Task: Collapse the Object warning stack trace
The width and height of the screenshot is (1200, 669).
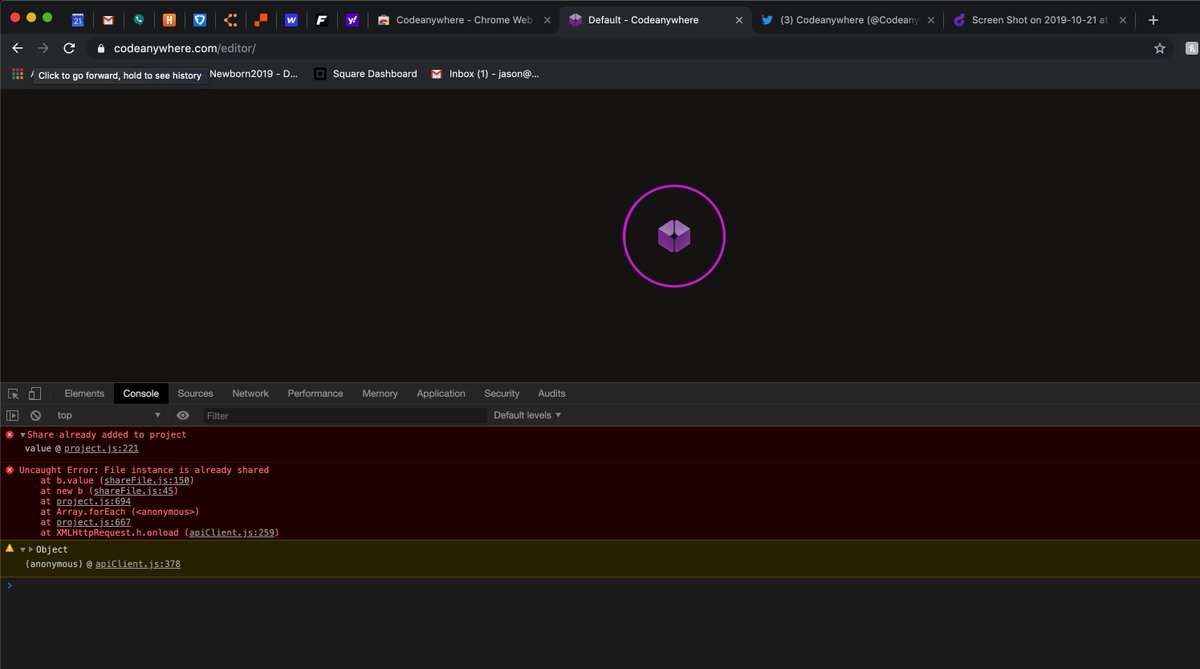Action: [22, 550]
